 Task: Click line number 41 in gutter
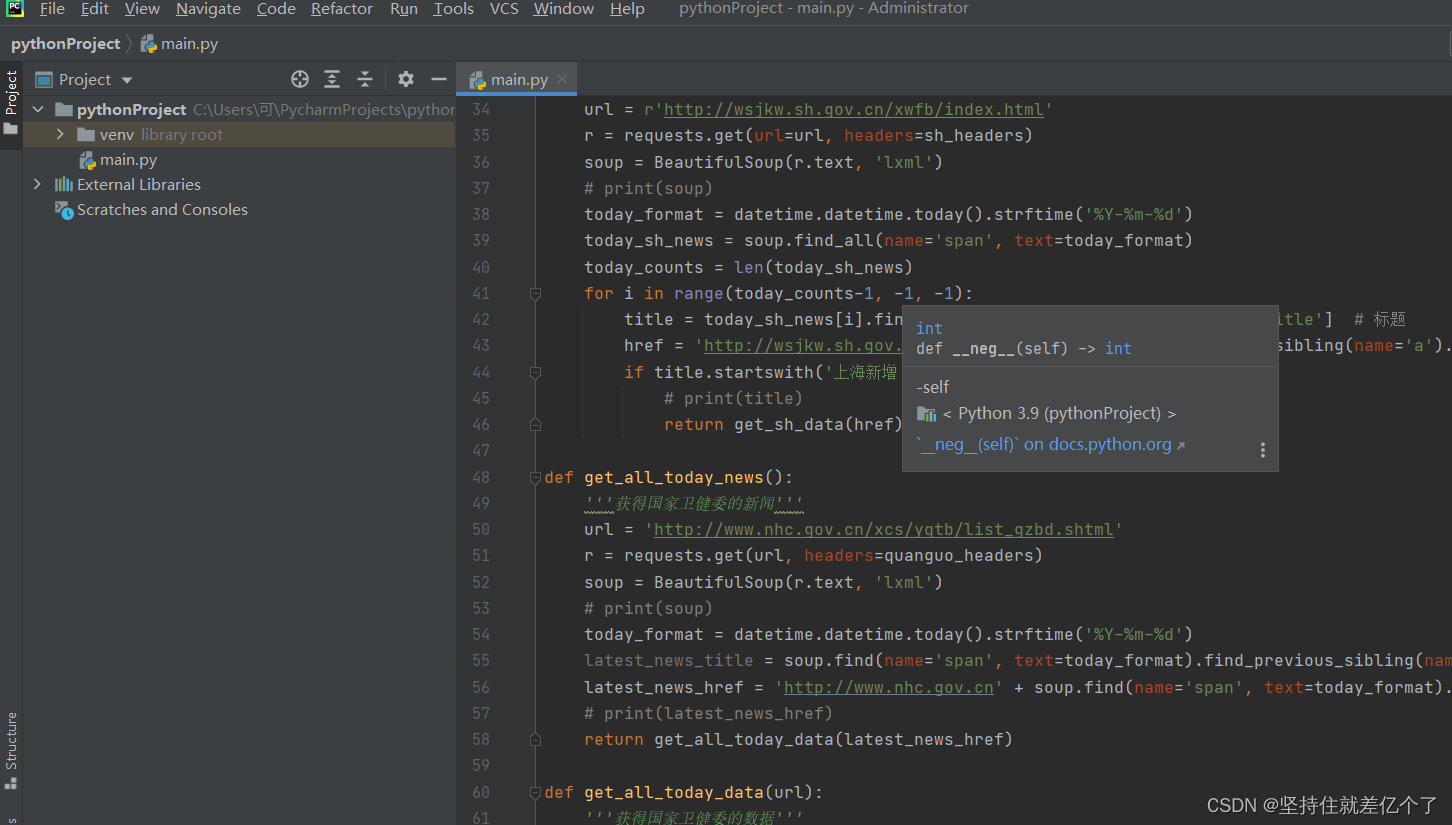click(x=480, y=293)
